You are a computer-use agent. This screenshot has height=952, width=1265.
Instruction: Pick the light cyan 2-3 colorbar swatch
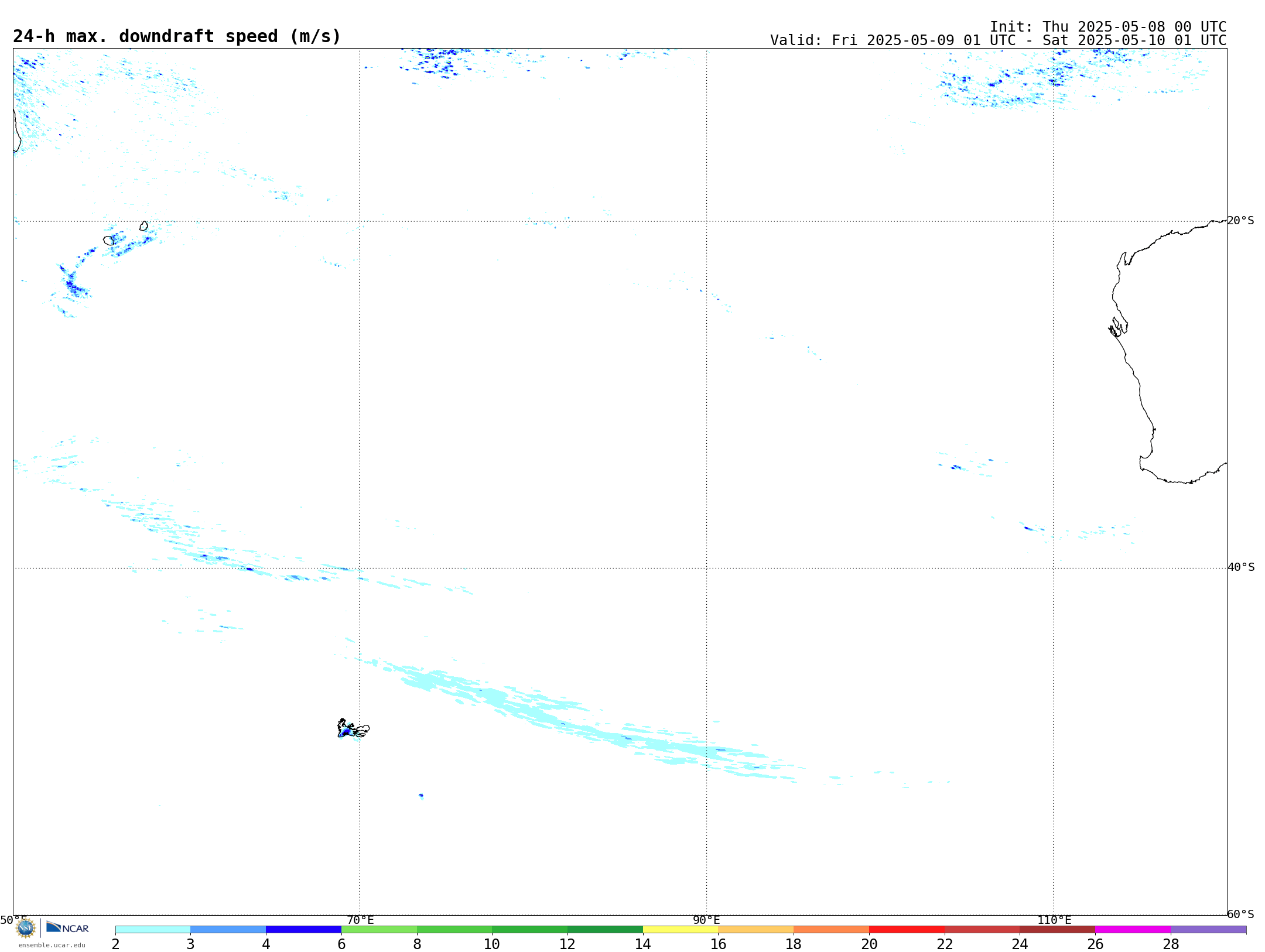[153, 930]
